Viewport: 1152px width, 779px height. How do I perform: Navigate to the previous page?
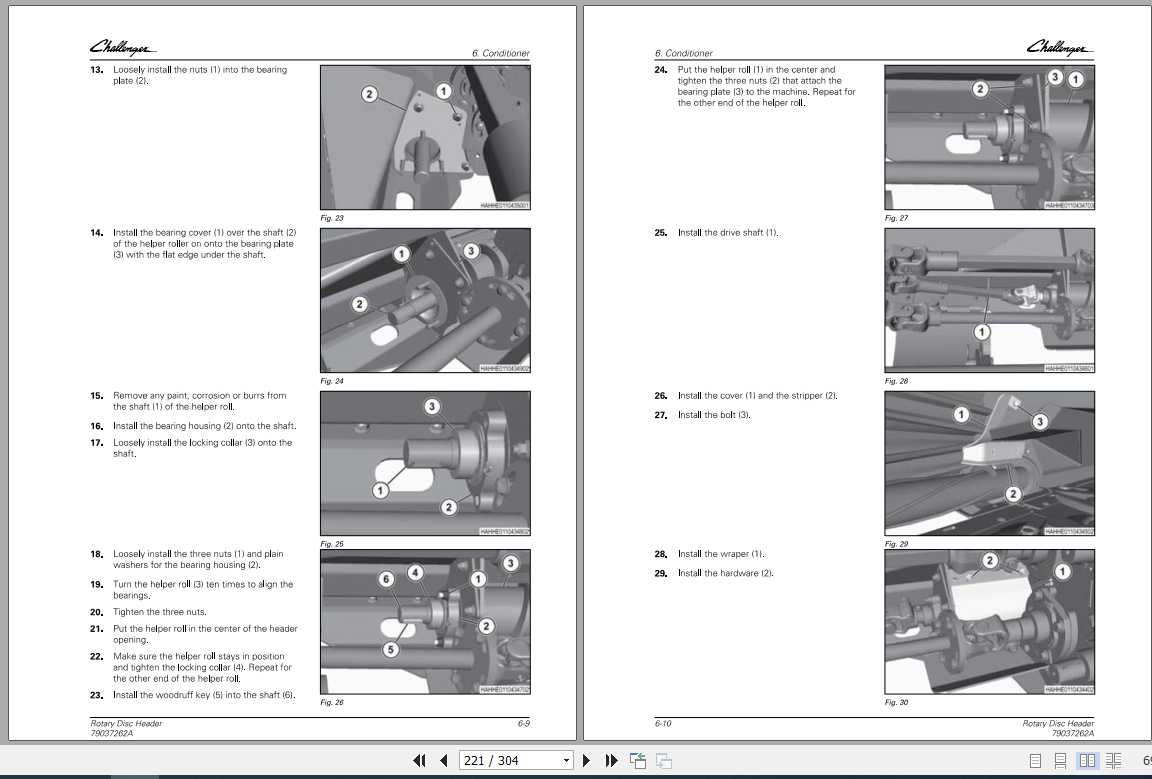(443, 760)
